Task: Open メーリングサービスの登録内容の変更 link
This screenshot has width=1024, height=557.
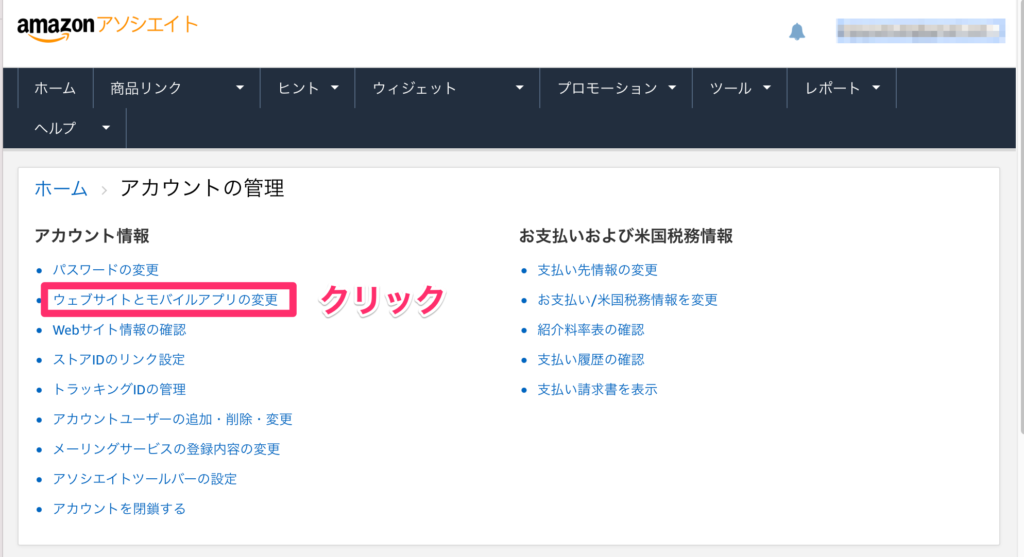Action: [x=167, y=449]
